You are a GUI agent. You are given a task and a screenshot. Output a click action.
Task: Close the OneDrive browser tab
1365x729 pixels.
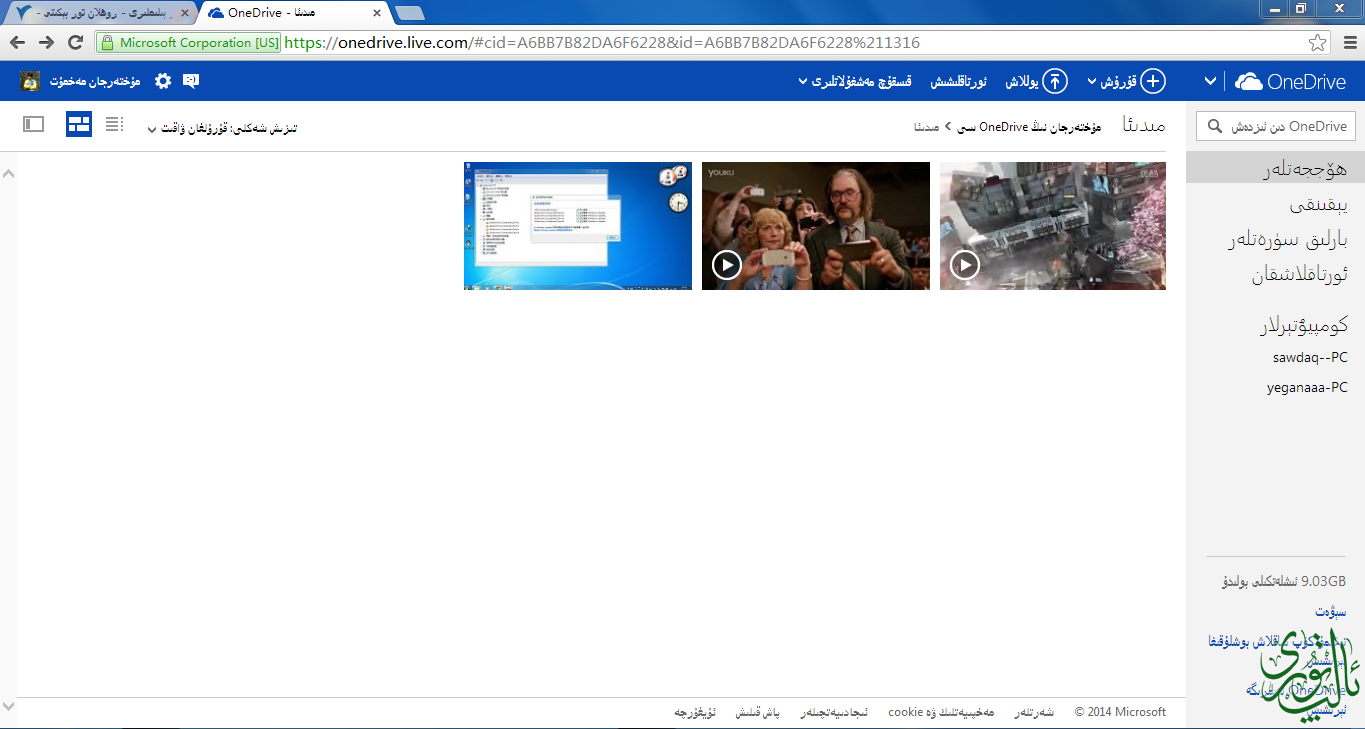point(377,13)
